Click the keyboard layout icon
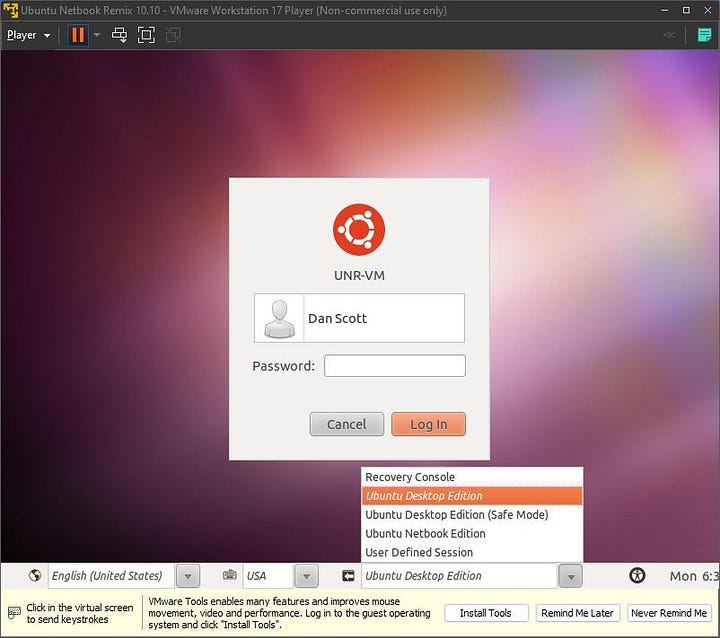The width and height of the screenshot is (720, 638). click(x=230, y=575)
